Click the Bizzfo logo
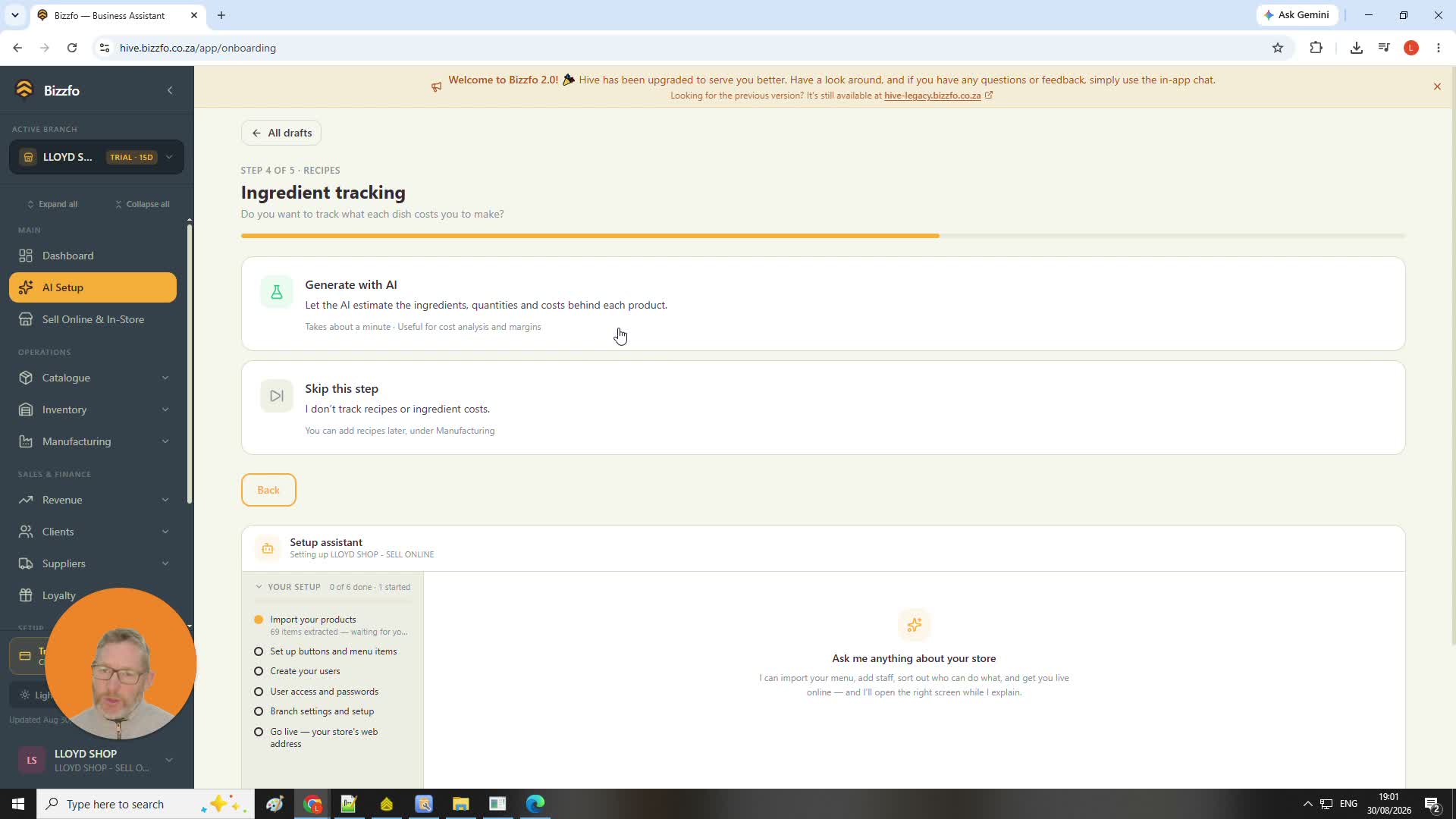This screenshot has height=819, width=1456. tap(24, 89)
